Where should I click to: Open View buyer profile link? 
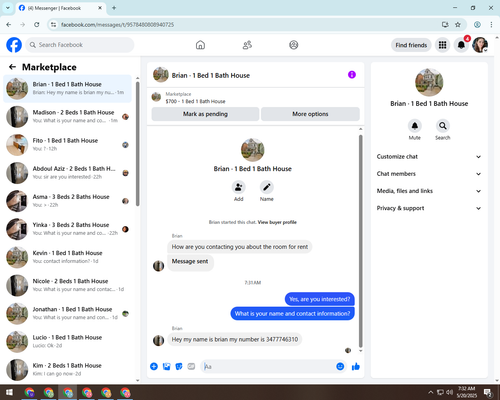pyautogui.click(x=277, y=222)
